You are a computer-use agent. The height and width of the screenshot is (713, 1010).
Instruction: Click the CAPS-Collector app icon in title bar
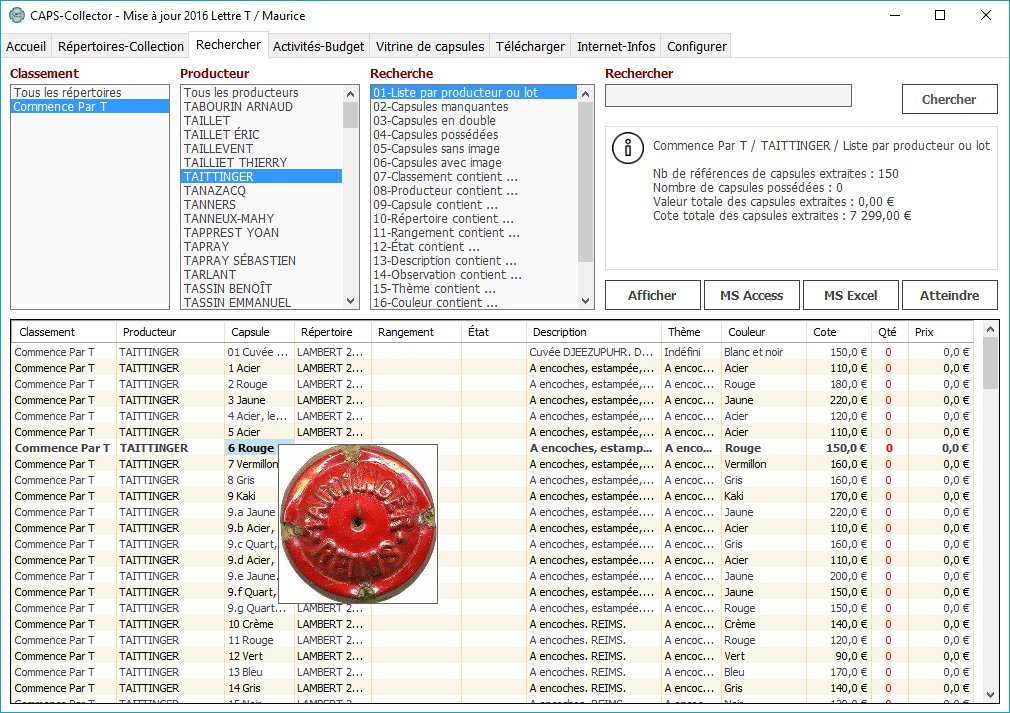point(17,15)
